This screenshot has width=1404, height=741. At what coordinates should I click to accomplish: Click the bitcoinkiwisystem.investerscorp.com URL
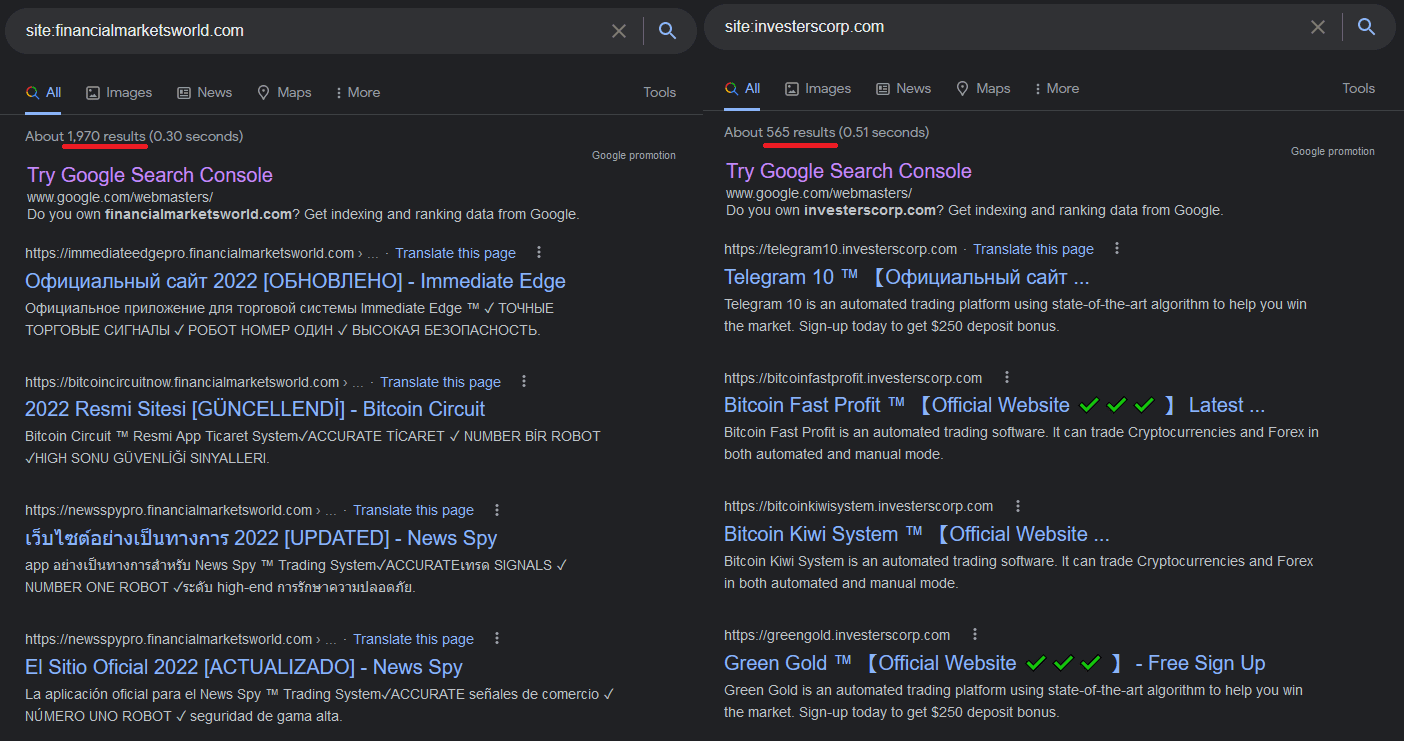[858, 506]
